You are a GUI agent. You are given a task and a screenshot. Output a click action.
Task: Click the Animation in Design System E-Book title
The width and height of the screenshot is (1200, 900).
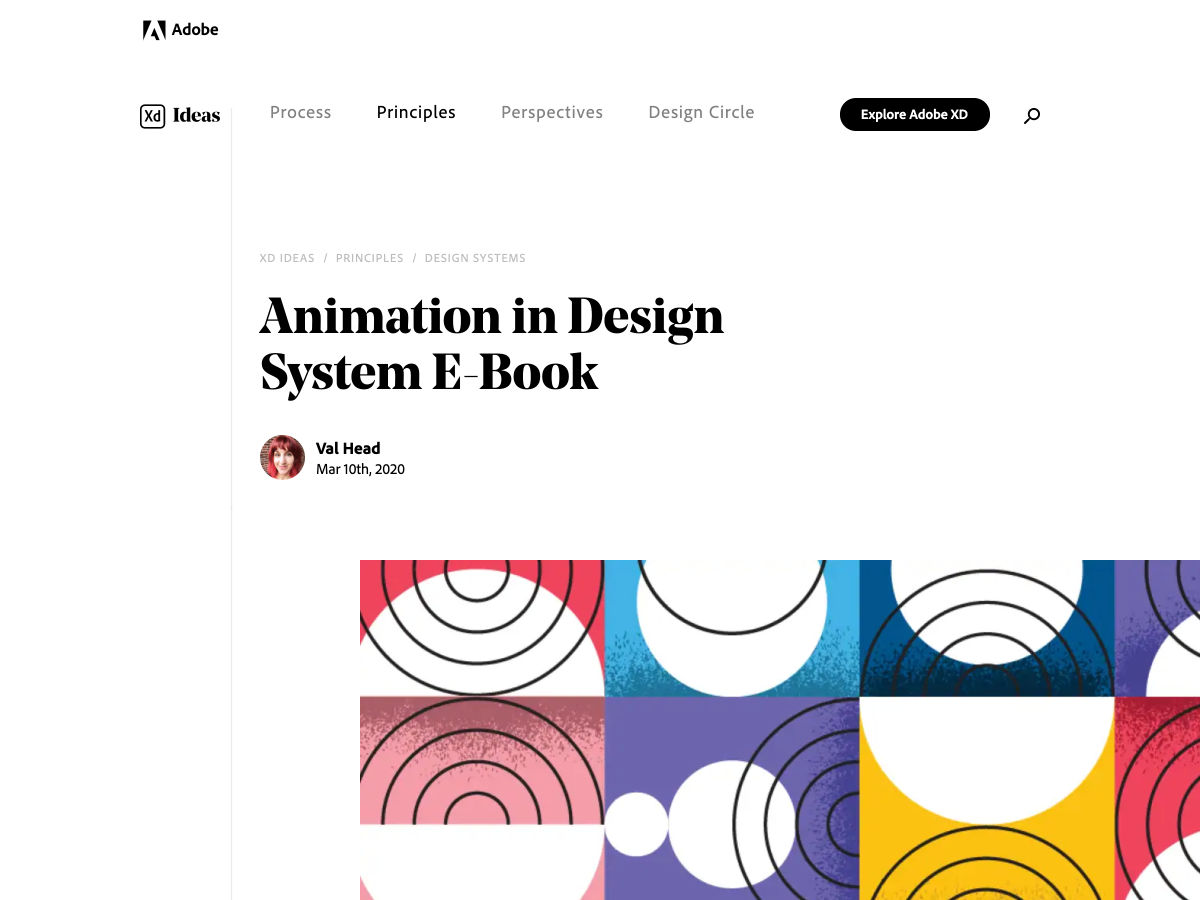[491, 344]
